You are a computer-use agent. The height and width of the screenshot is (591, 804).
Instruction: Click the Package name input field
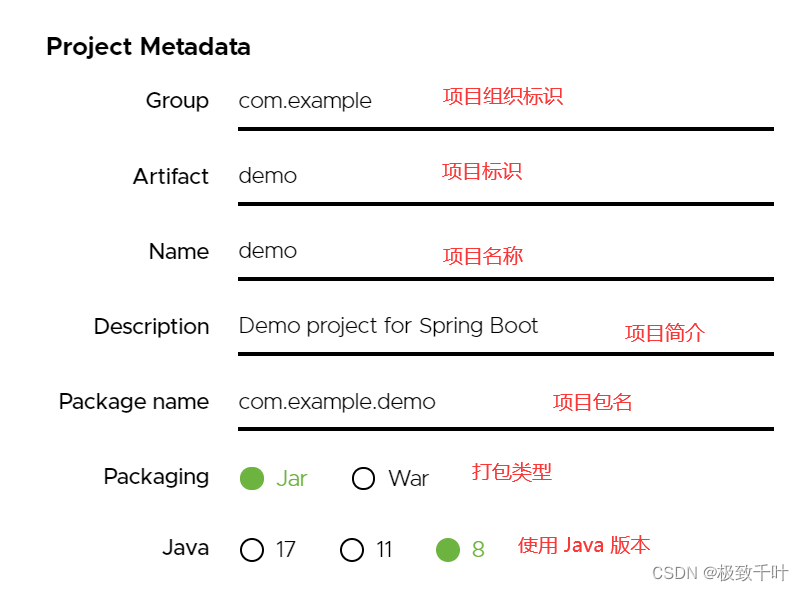506,403
